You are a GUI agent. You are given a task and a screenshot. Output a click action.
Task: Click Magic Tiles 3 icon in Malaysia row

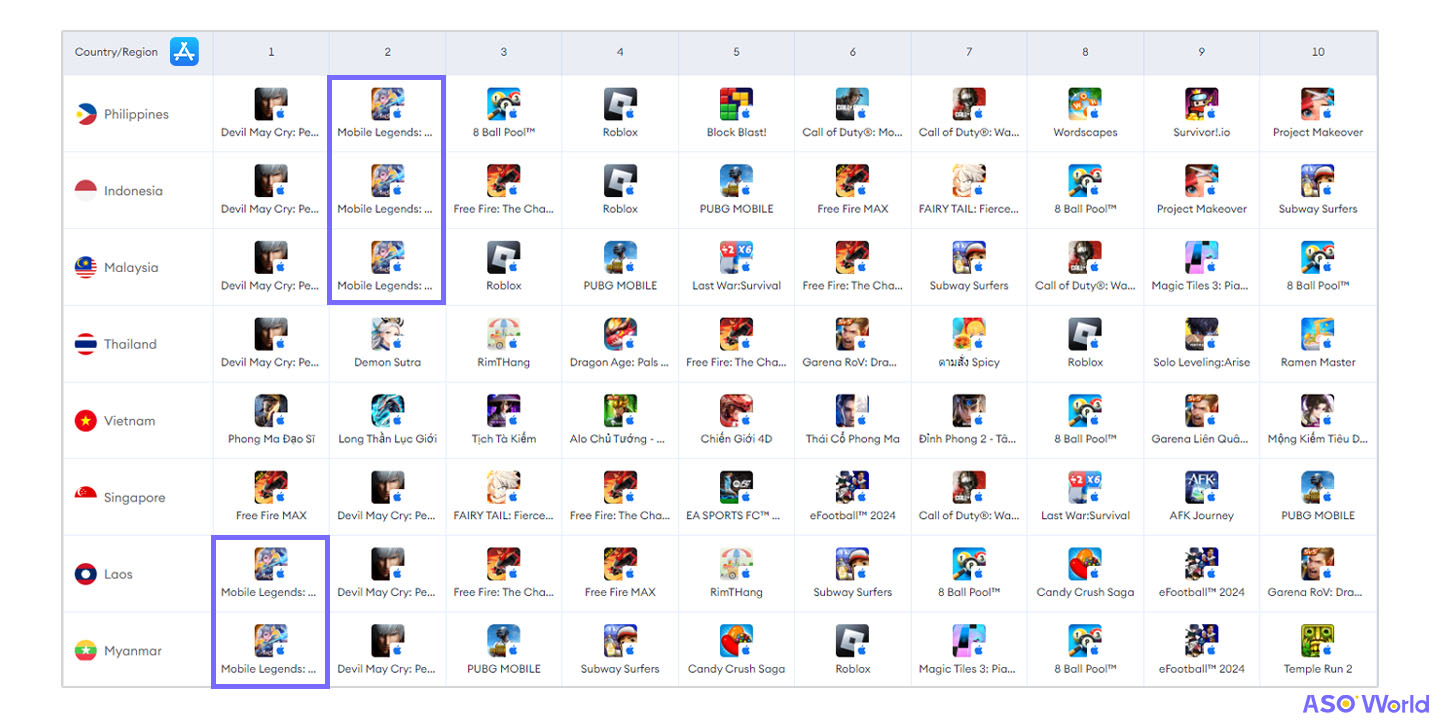click(x=1201, y=258)
